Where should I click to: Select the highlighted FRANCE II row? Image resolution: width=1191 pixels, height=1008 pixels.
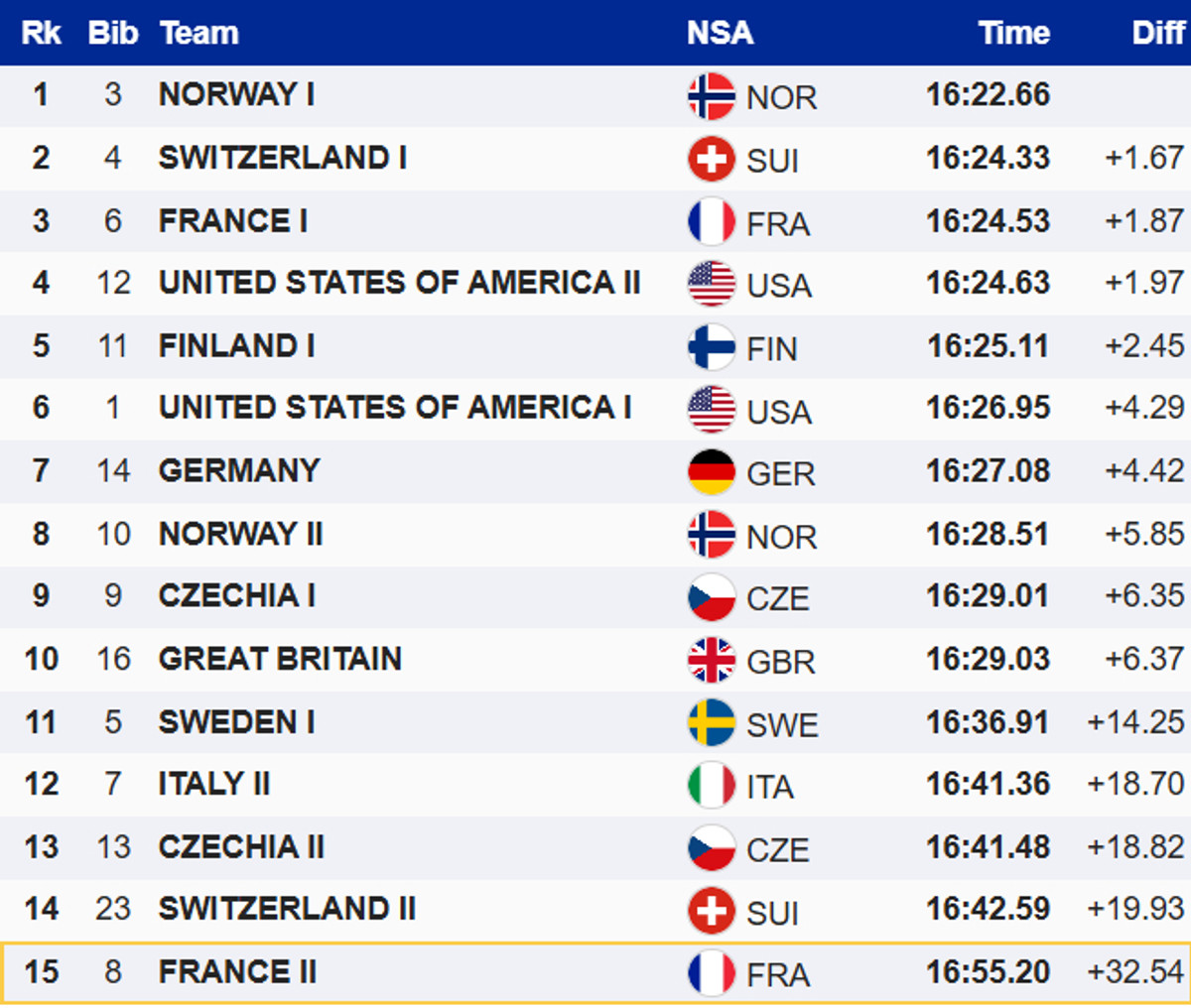(595, 972)
